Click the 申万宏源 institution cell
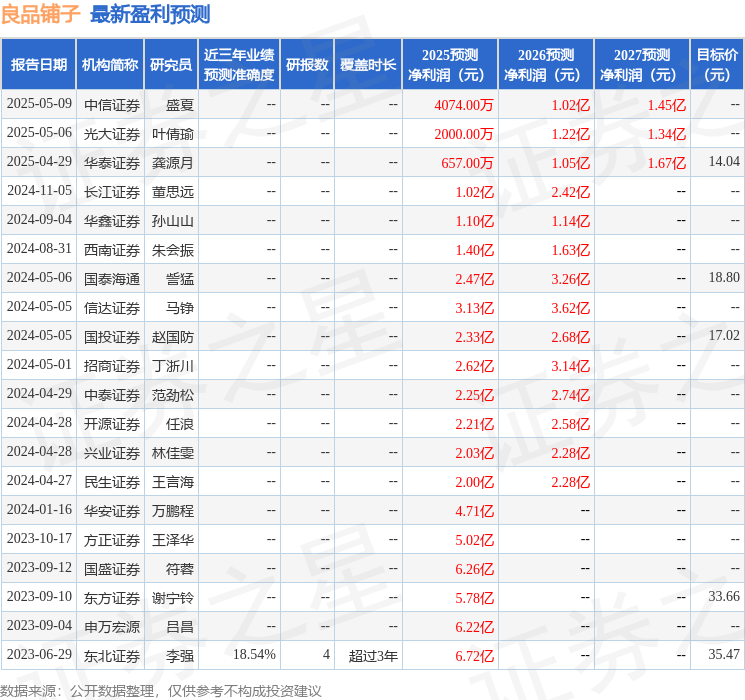The width and height of the screenshot is (745, 700). (x=112, y=627)
